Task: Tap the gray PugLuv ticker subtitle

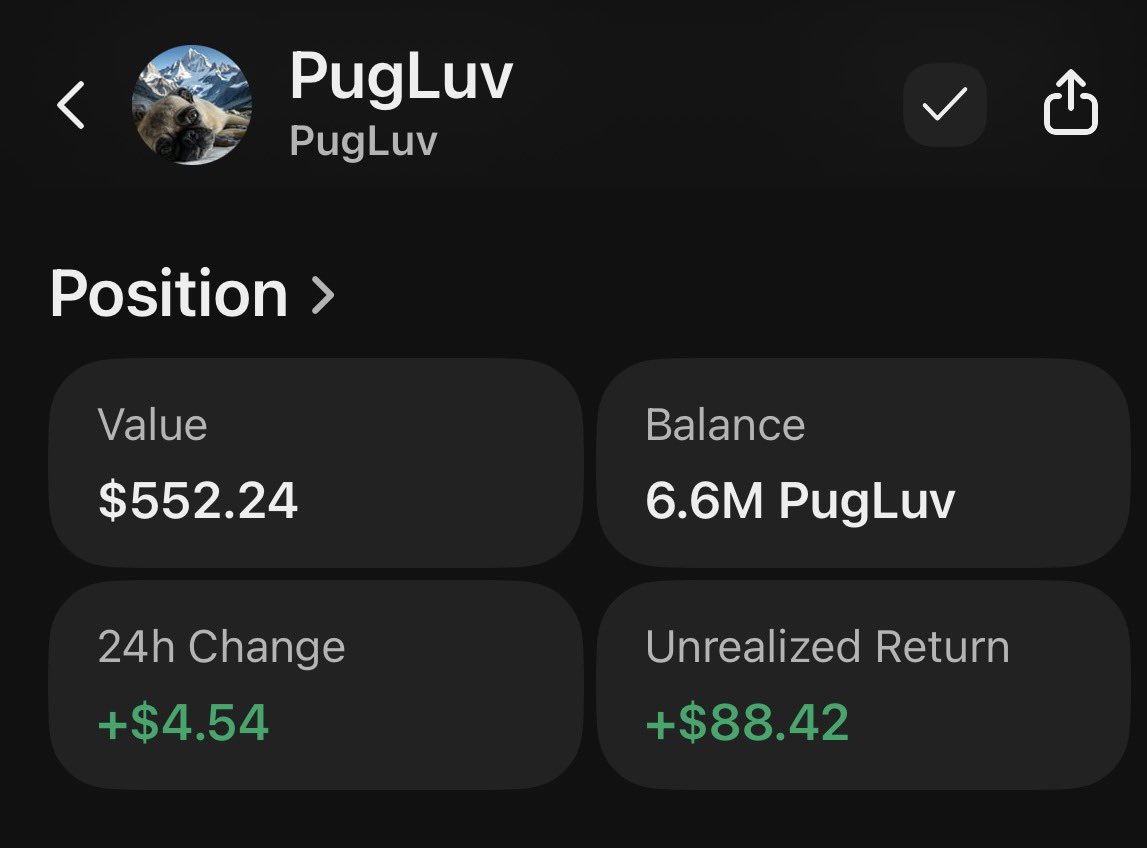Action: pos(363,141)
